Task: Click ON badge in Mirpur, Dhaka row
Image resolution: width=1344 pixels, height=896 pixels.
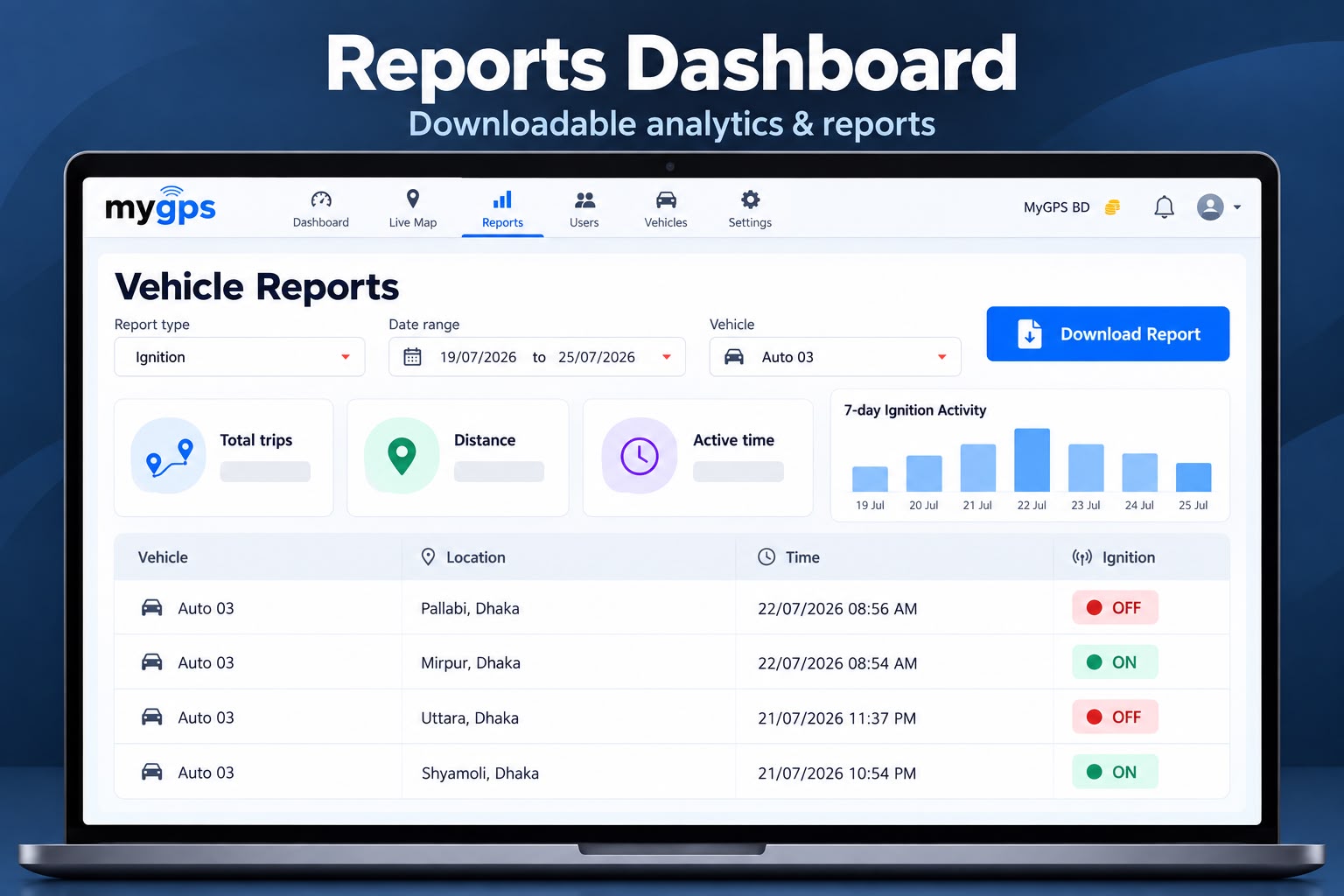Action: click(1115, 662)
